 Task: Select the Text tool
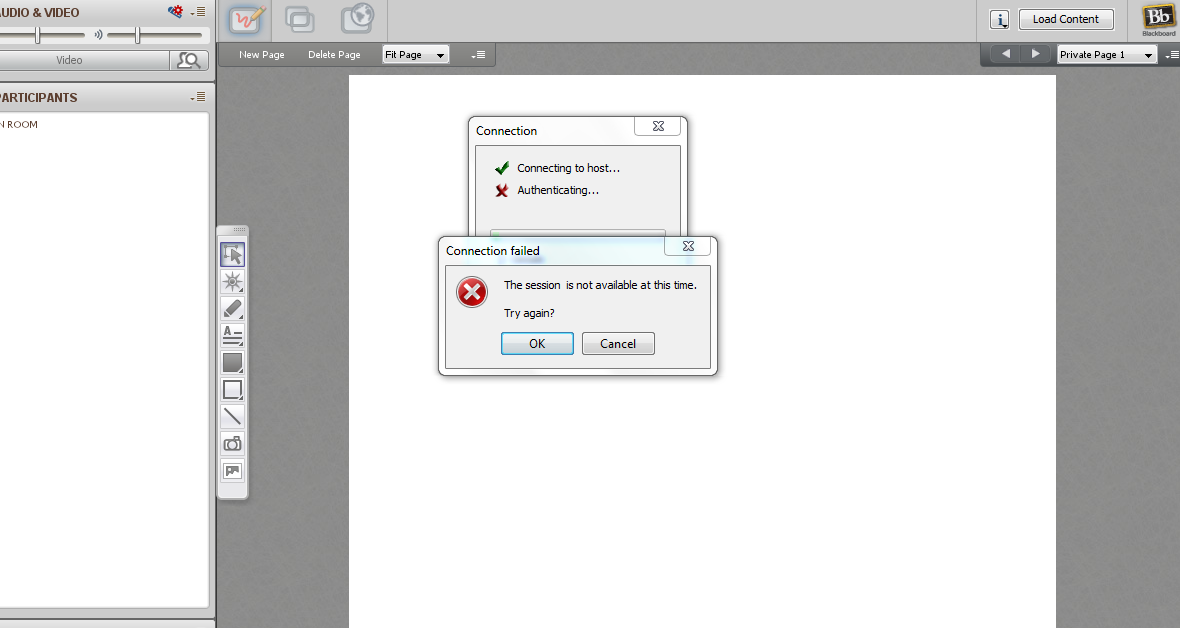pyautogui.click(x=233, y=335)
